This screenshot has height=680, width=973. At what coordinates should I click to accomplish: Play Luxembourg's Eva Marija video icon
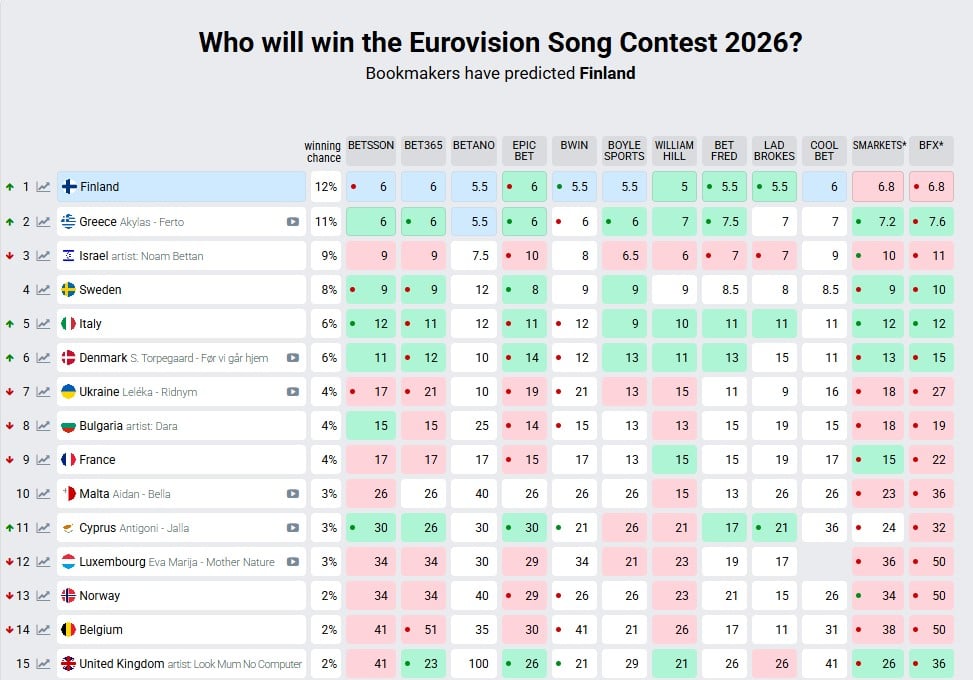(x=291, y=561)
